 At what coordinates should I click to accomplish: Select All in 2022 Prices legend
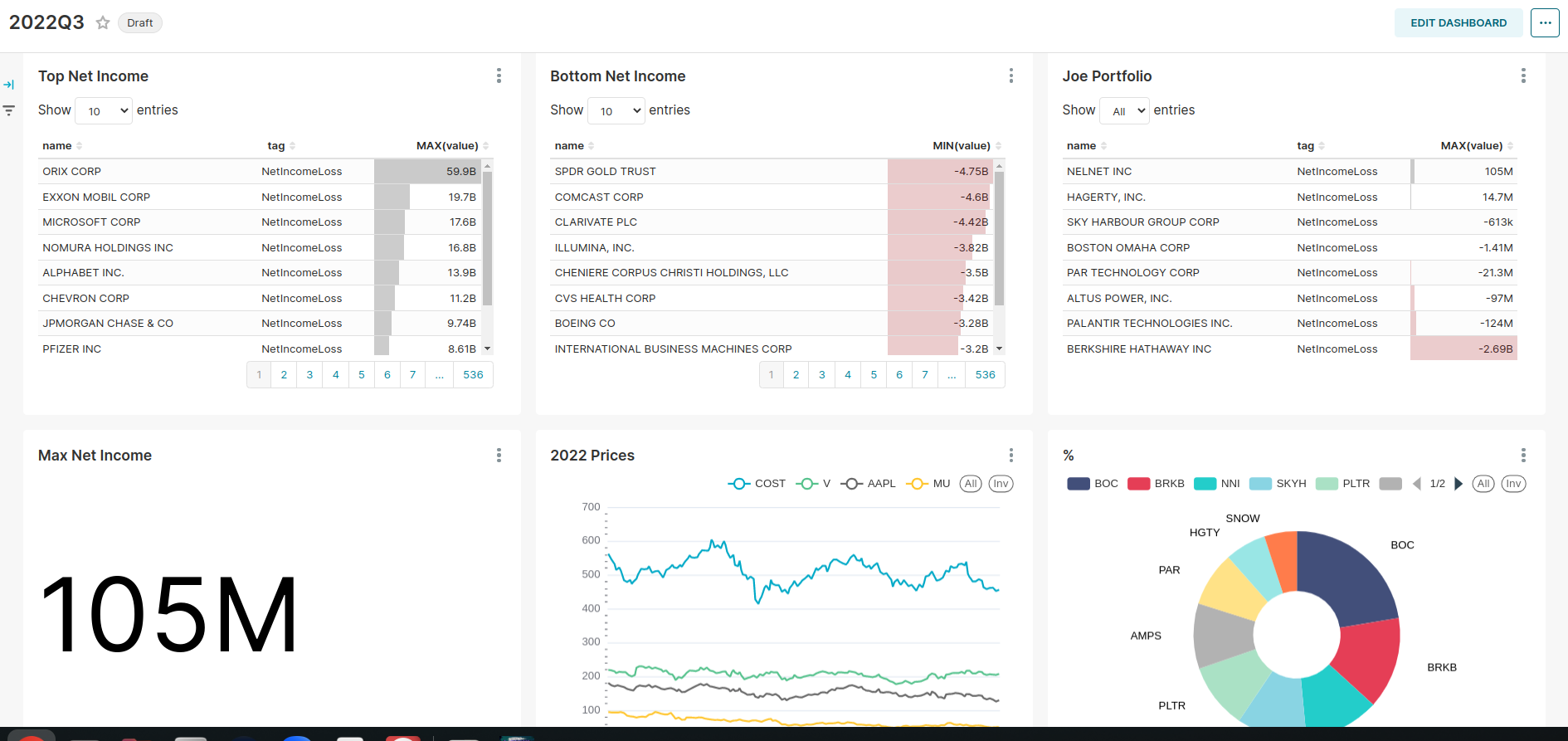971,484
